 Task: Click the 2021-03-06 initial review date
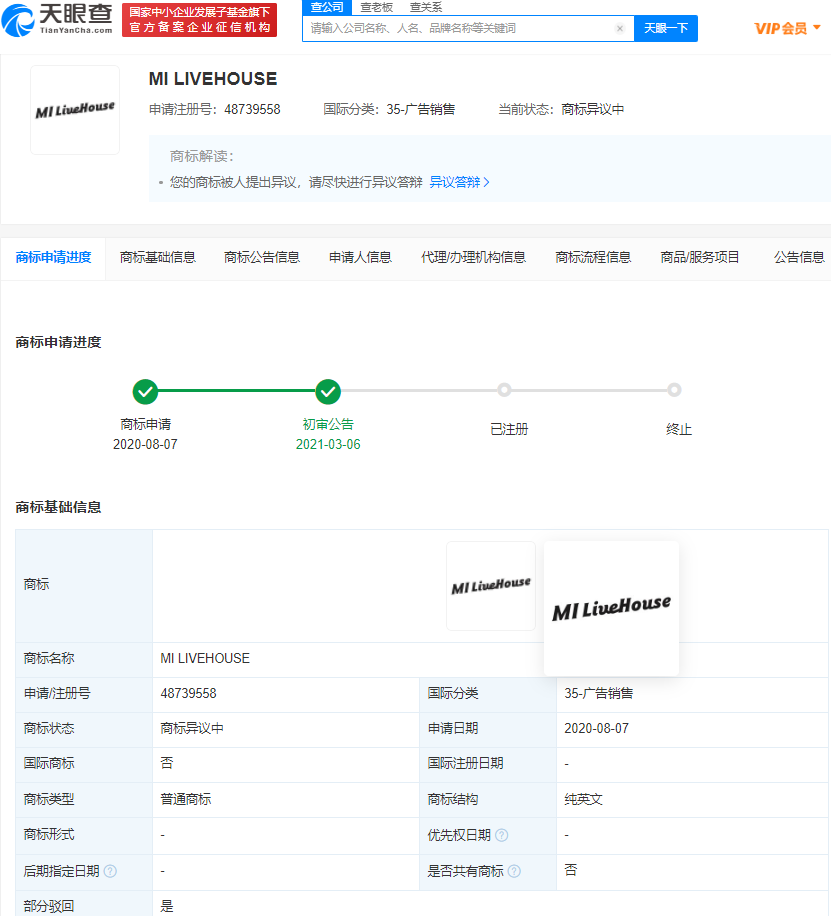[328, 445]
